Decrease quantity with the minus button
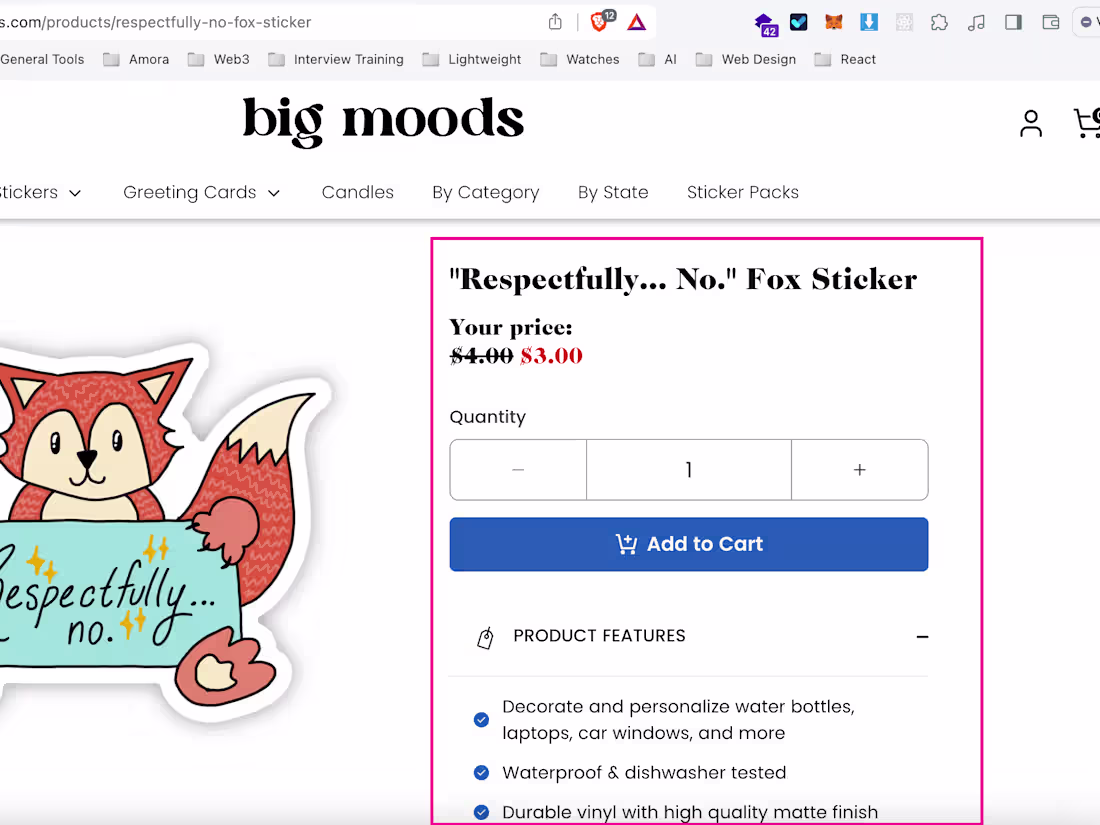This screenshot has height=825, width=1100. pos(518,470)
